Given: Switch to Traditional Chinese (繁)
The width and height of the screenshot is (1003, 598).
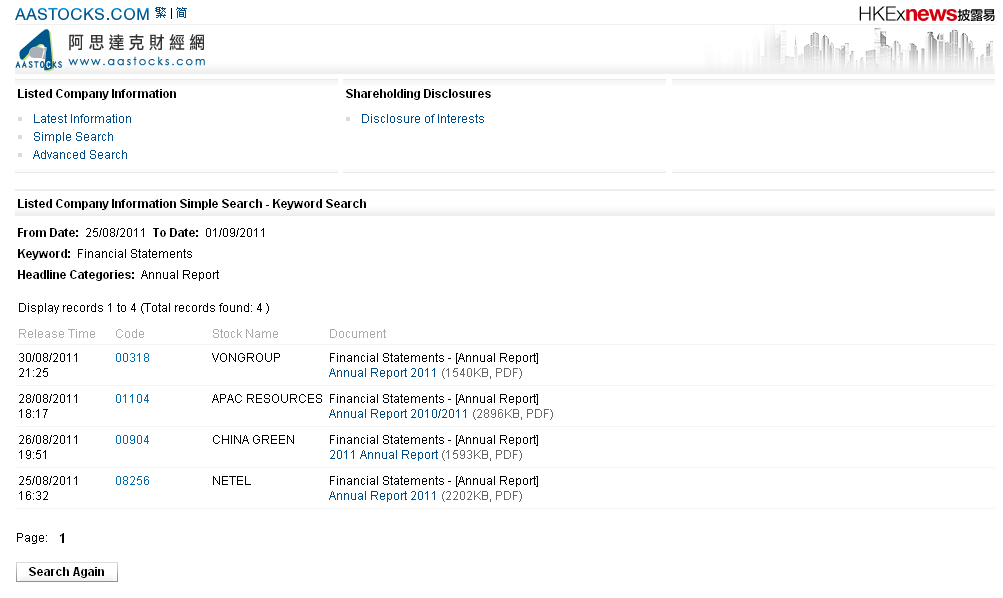Looking at the screenshot, I should 161,13.
